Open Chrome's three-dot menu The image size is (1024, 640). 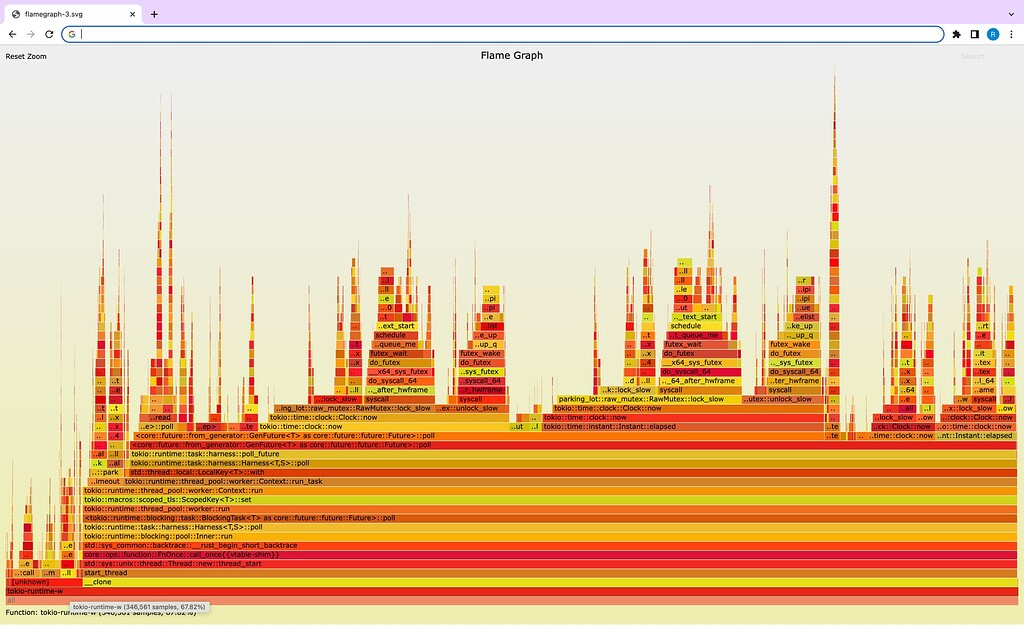1012,33
